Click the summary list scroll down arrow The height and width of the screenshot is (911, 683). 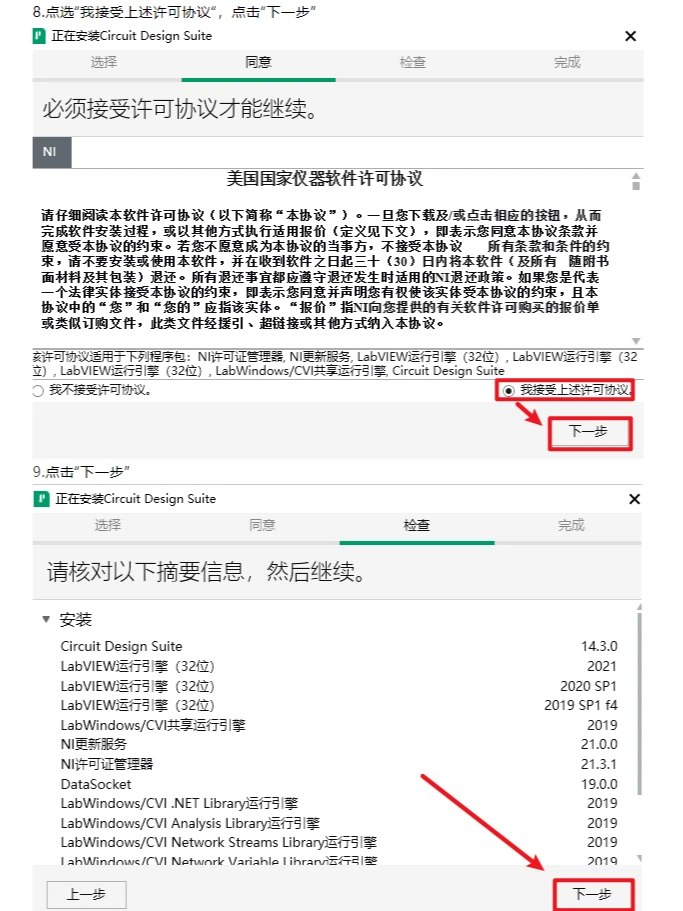click(639, 858)
